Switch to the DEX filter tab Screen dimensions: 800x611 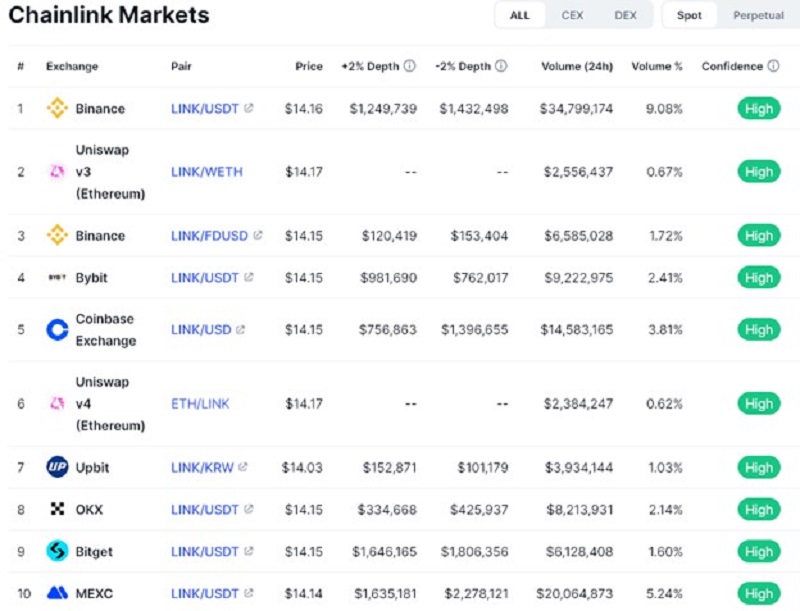click(x=626, y=15)
